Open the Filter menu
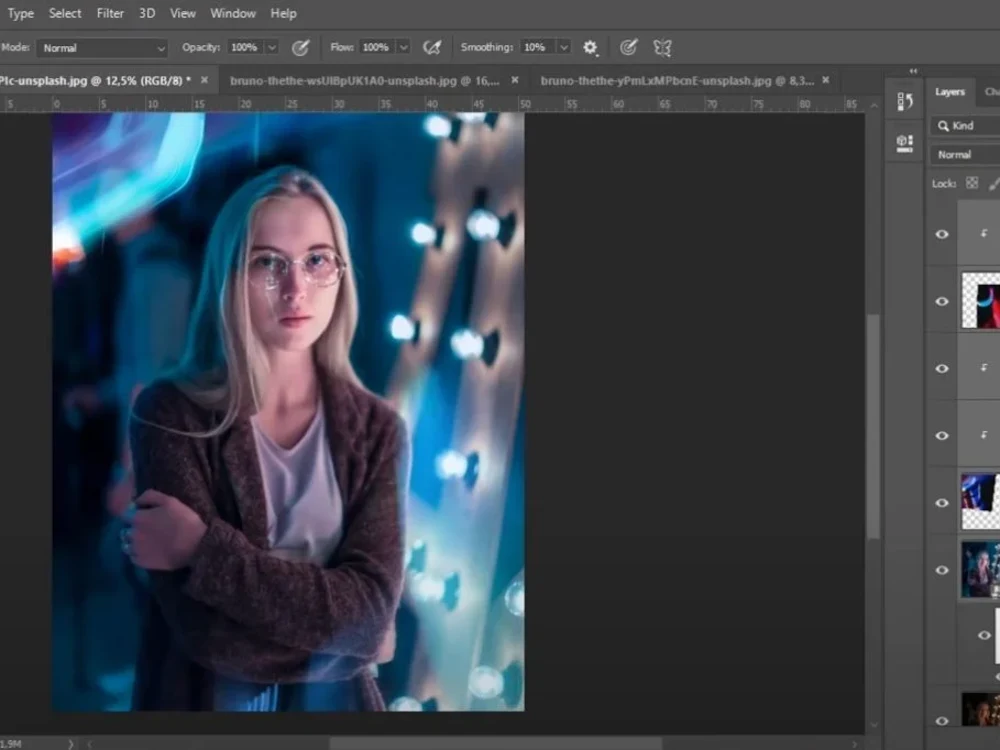Viewport: 1000px width, 750px height. pos(110,13)
